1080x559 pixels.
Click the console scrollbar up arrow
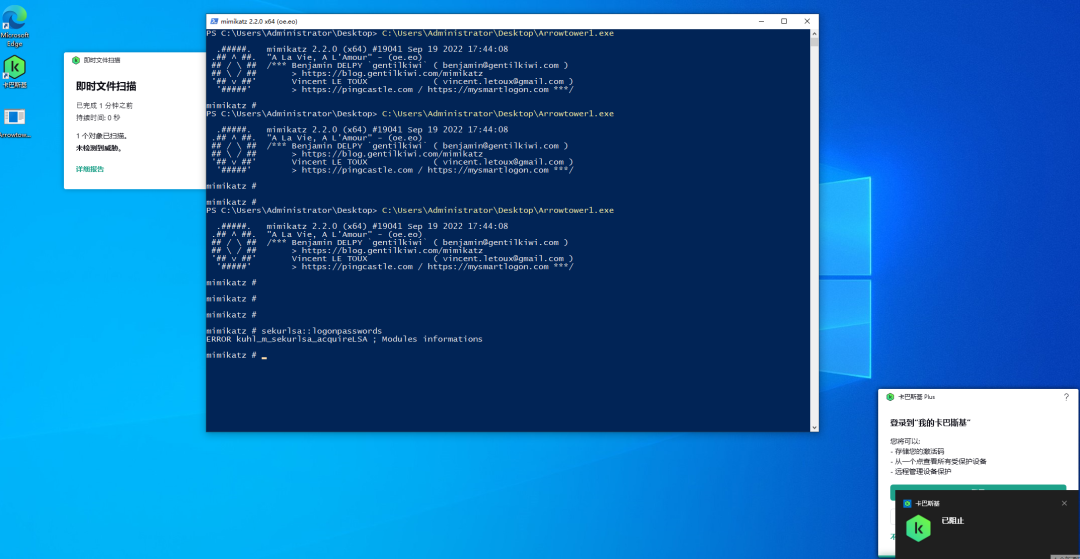point(814,33)
